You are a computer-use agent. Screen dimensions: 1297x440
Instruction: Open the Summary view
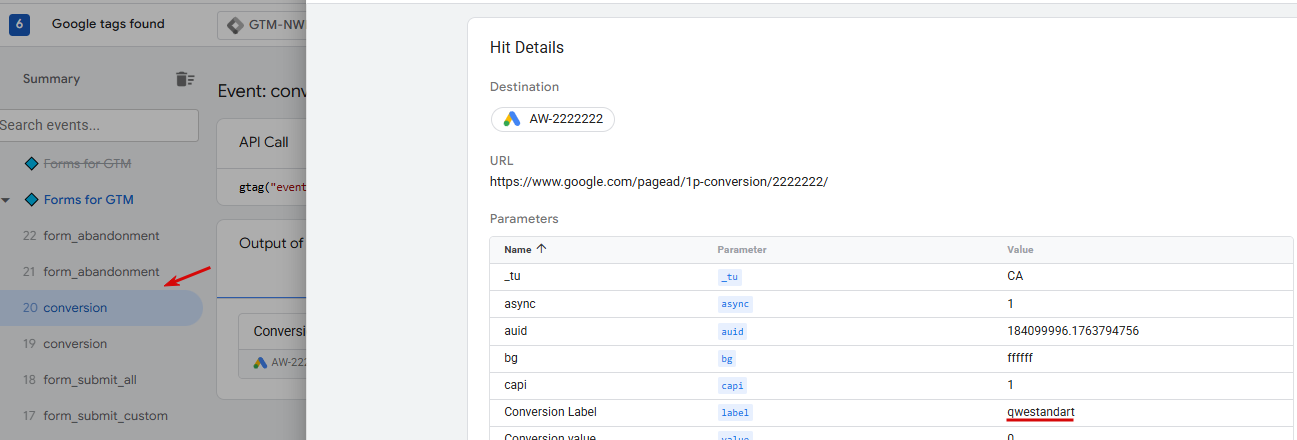pyautogui.click(x=51, y=79)
